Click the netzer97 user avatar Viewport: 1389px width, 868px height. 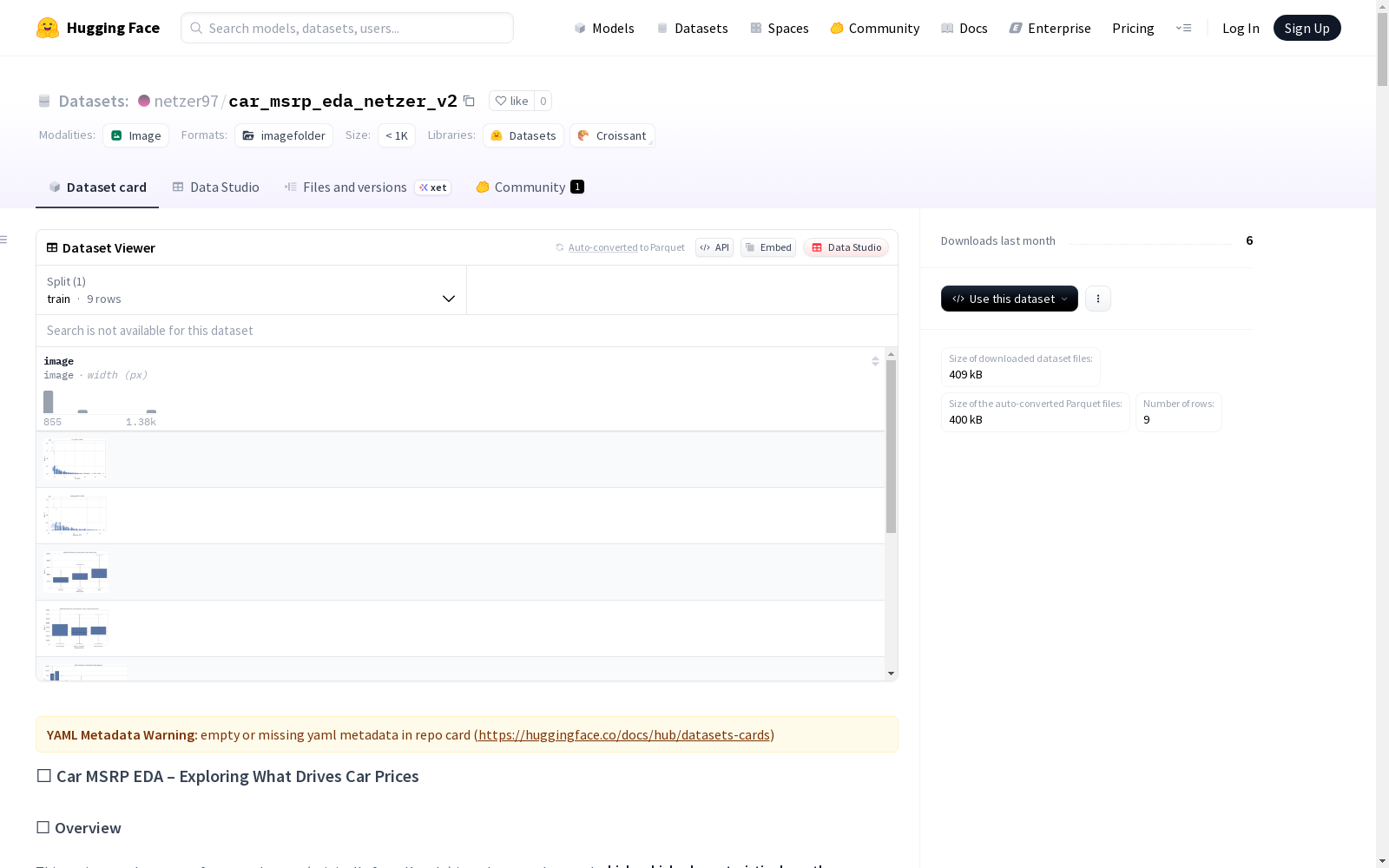(x=144, y=101)
